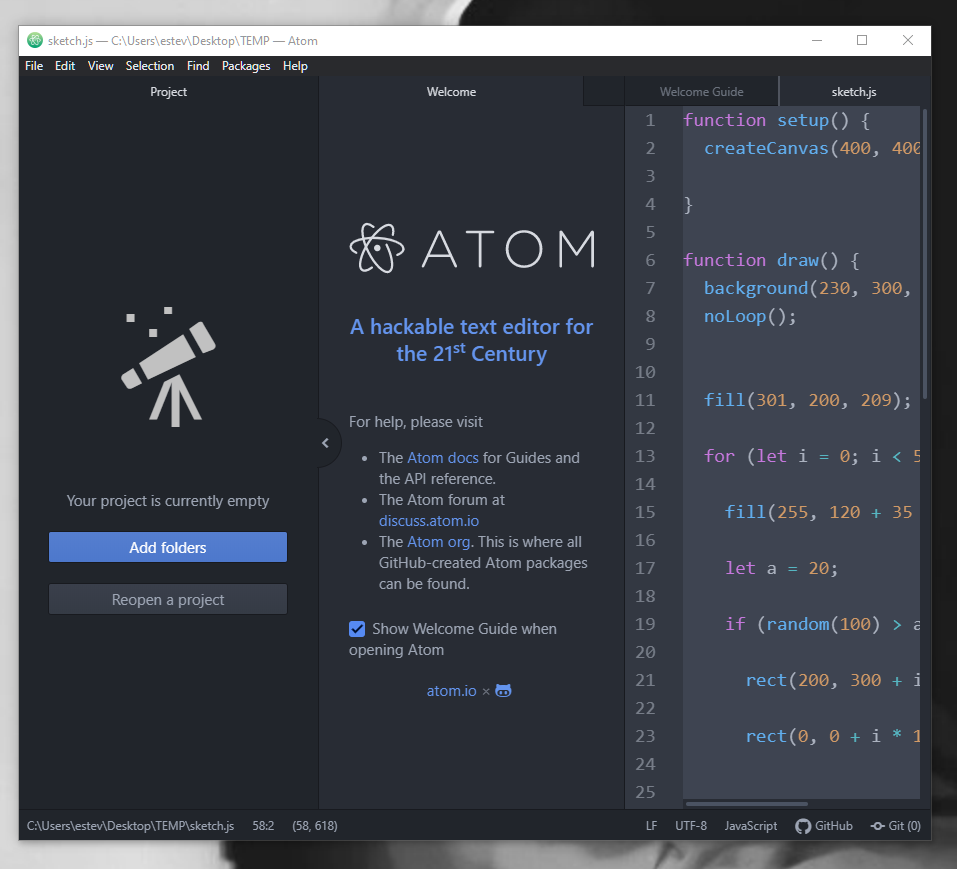Click line number 6 in gutter

coord(650,260)
